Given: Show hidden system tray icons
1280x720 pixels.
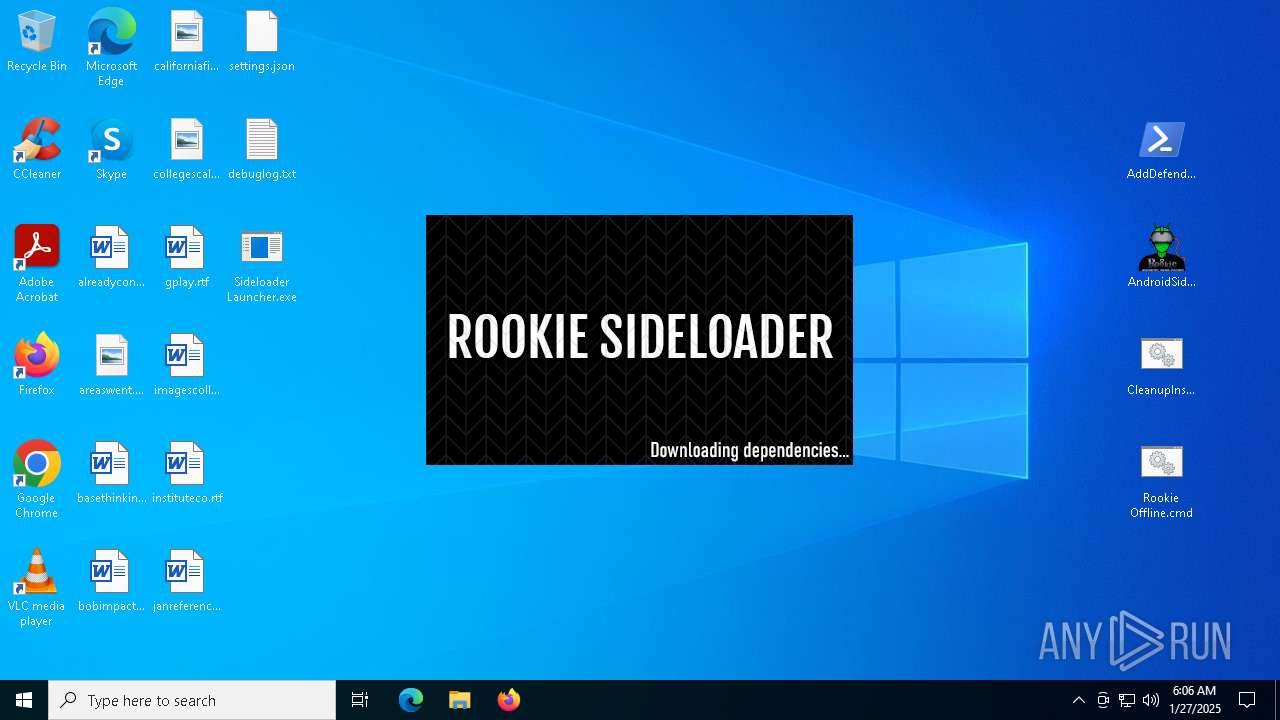Looking at the screenshot, I should point(1078,700).
